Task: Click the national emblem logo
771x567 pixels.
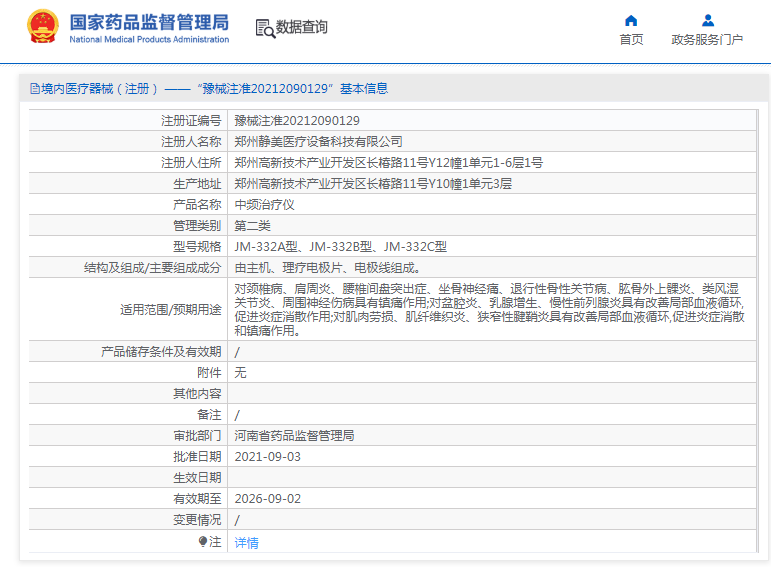Action: click(43, 27)
